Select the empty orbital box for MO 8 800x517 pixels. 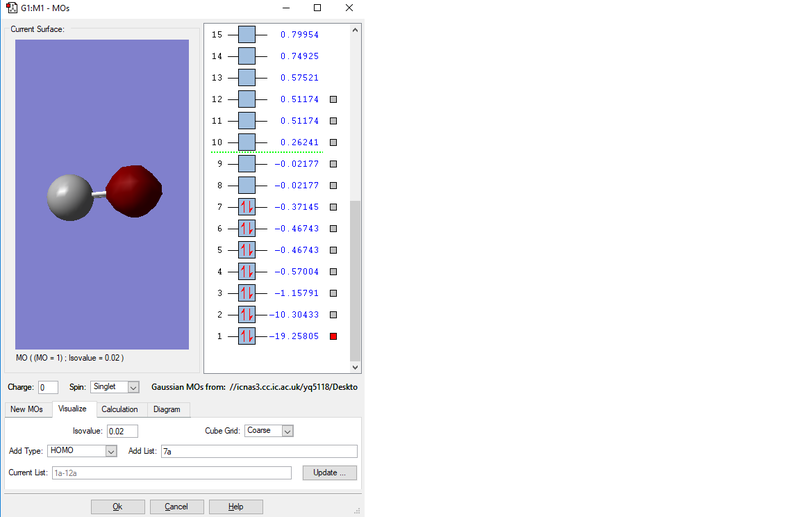(247, 185)
